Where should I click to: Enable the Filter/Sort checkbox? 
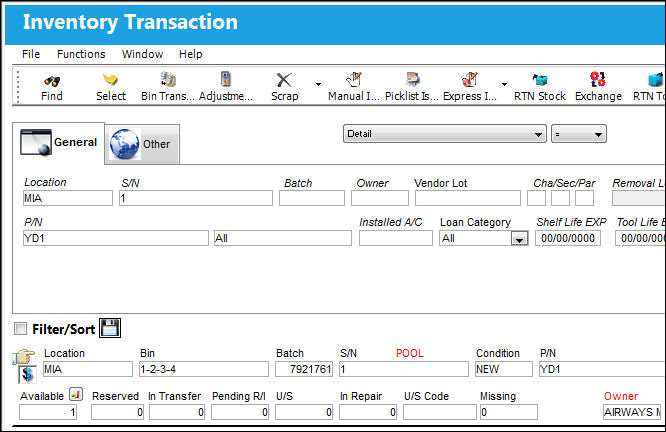click(20, 328)
